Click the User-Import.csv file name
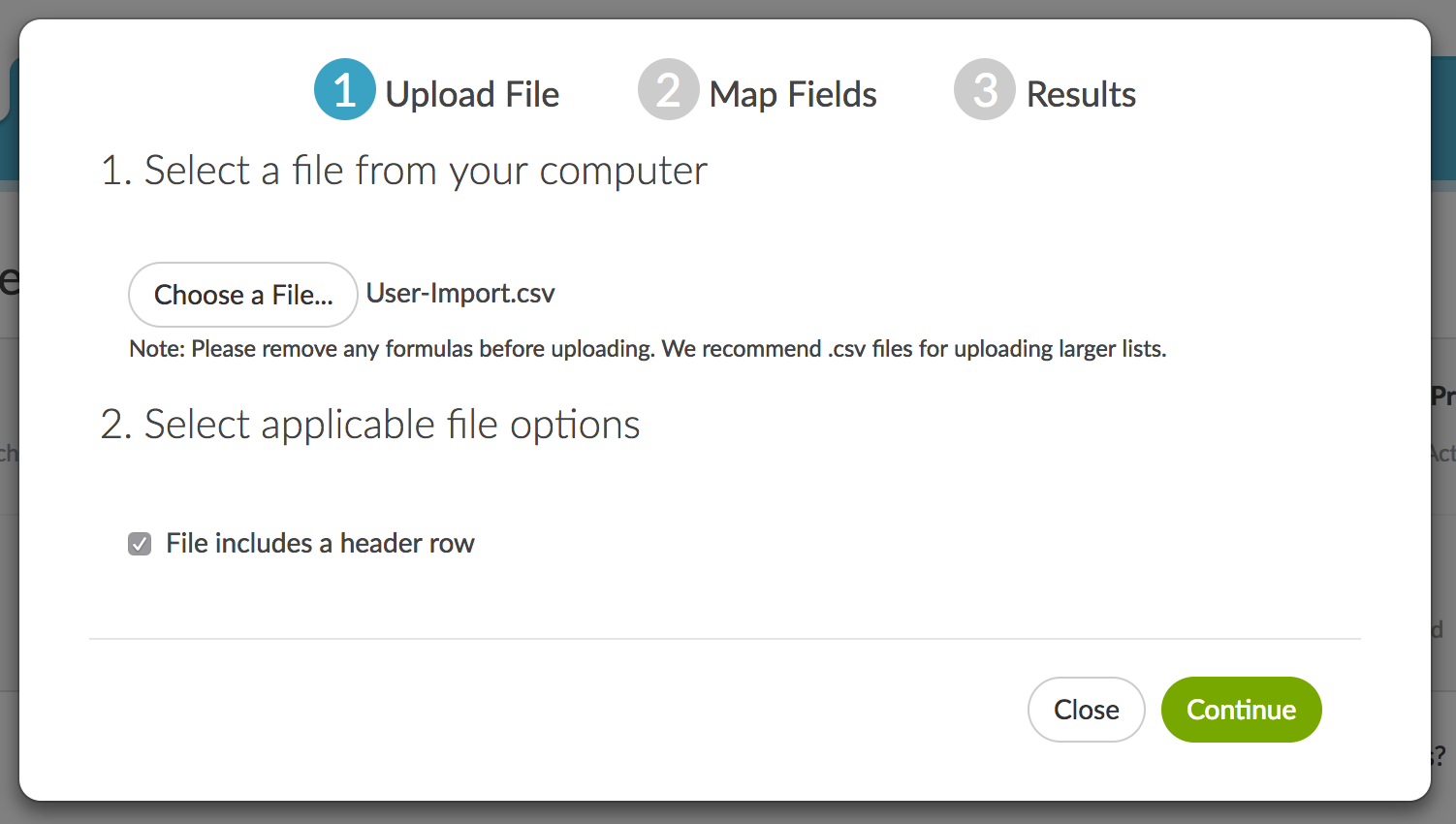 pyautogui.click(x=460, y=293)
